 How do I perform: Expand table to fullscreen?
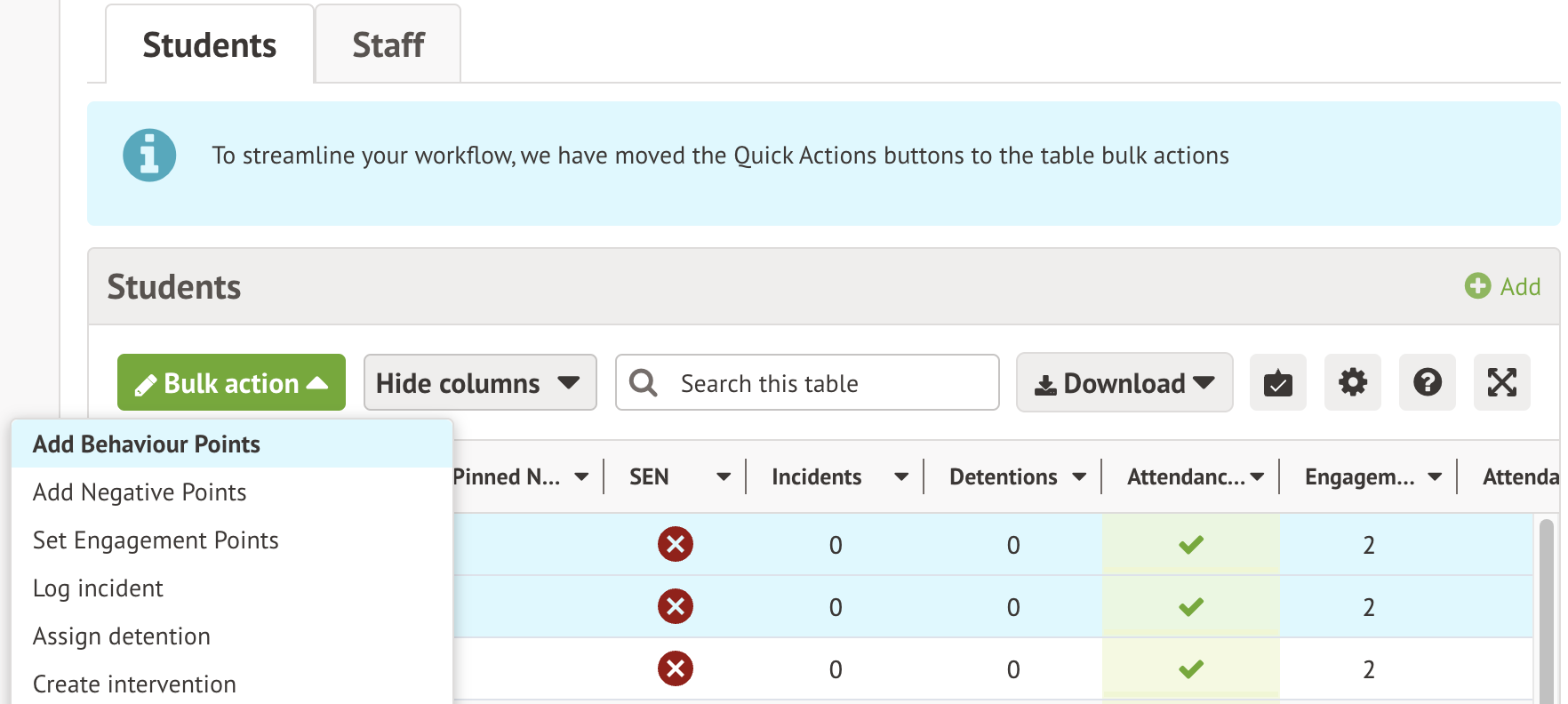click(x=1501, y=383)
